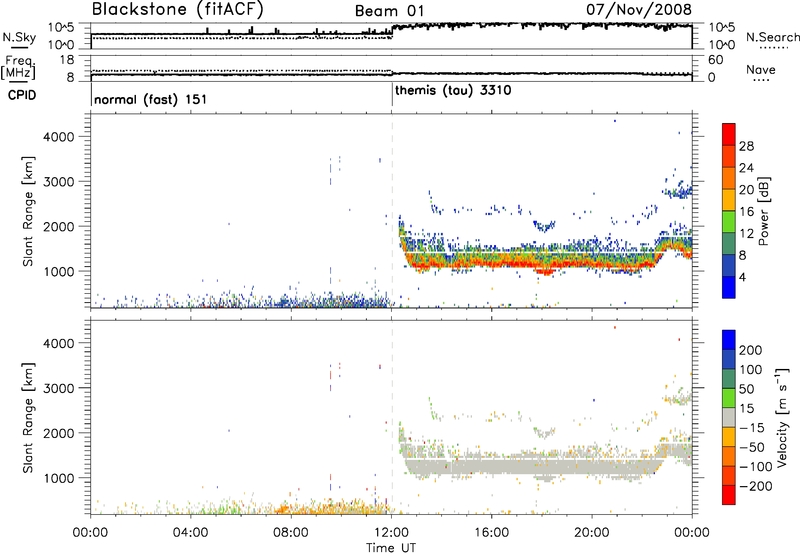Image resolution: width=800 pixels, height=554 pixels.
Task: Click the date '07/Nov/2008'
Action: point(639,9)
